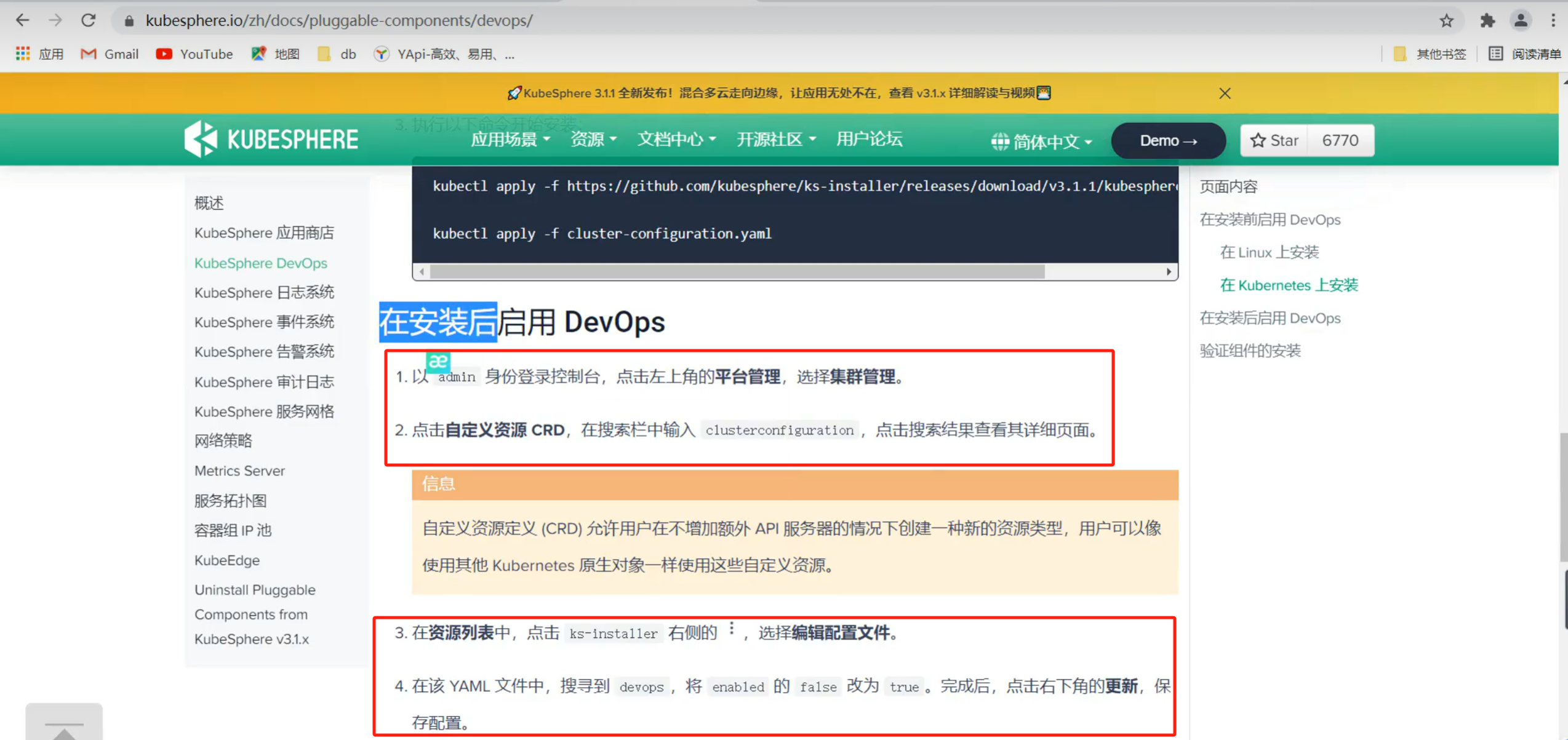Open 服务拓扑图 in the sidebar
This screenshot has width=1568, height=740.
231,500
